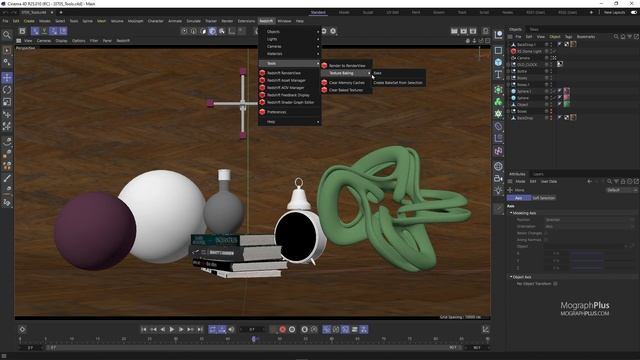
Task: Open the Default dropdown in Attributes panel
Action: 622,190
